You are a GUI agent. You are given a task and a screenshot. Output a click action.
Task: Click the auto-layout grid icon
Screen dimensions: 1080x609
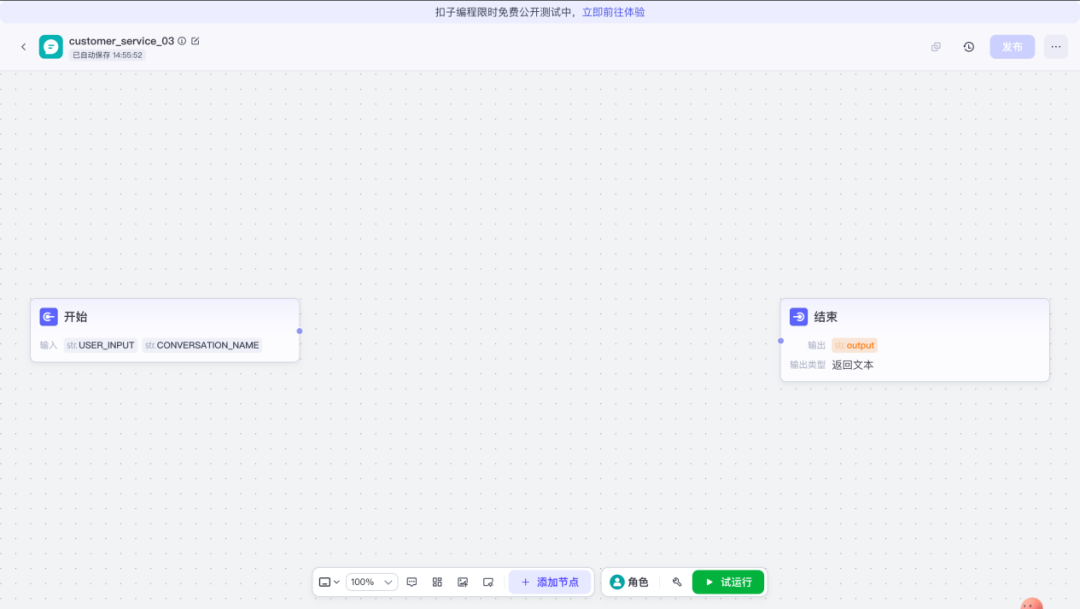[x=437, y=582]
